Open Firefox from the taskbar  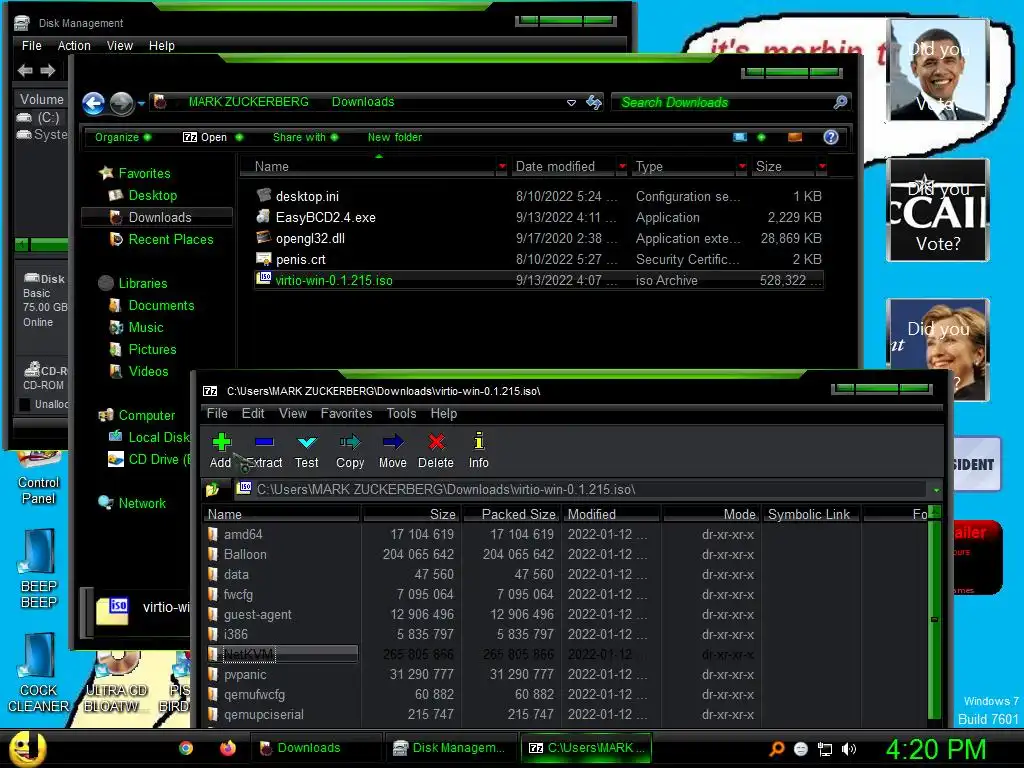[x=227, y=748]
